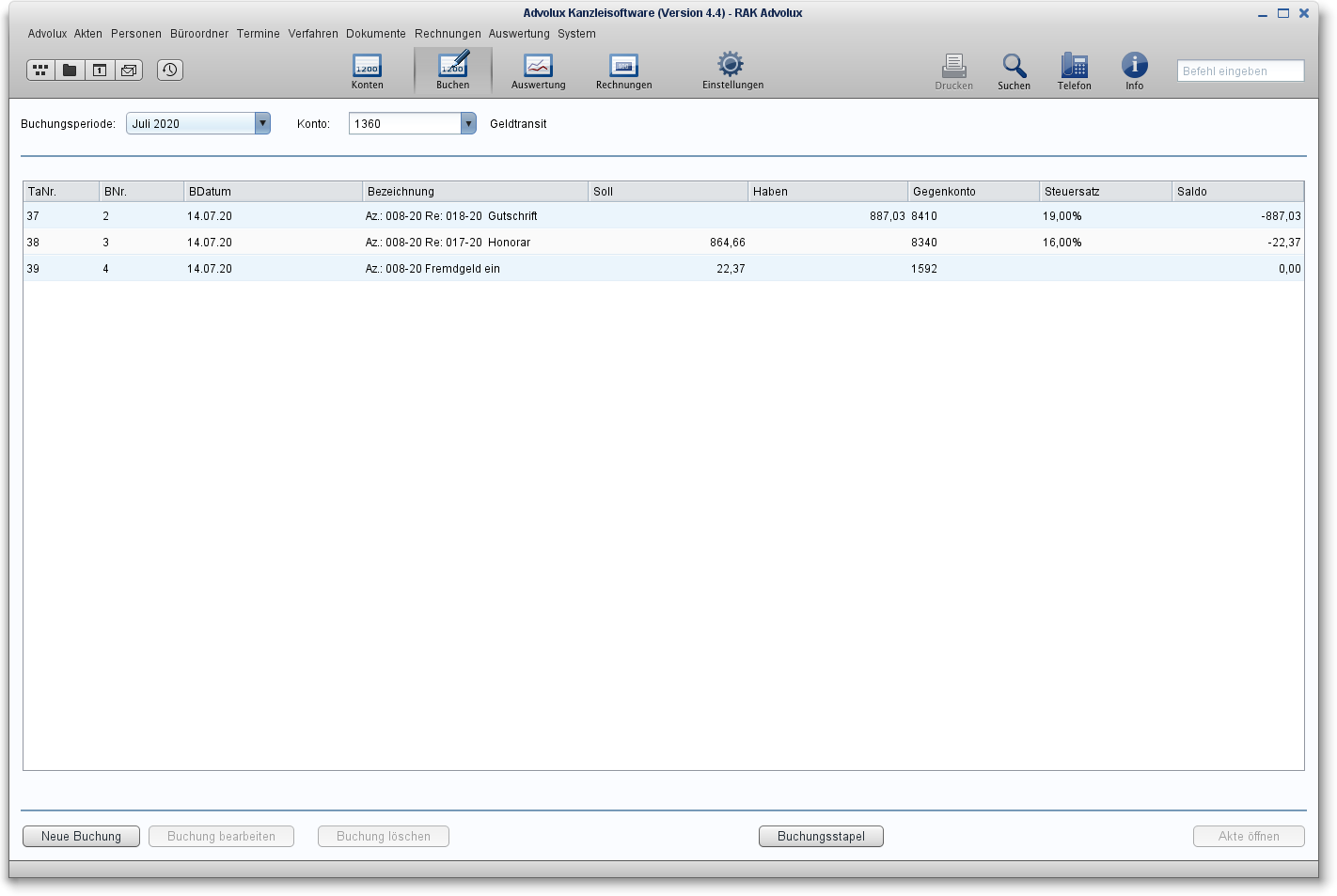Screen dimensions: 1337x896
Task: Click Steuersatz cell 16,00%
Action: (1062, 242)
